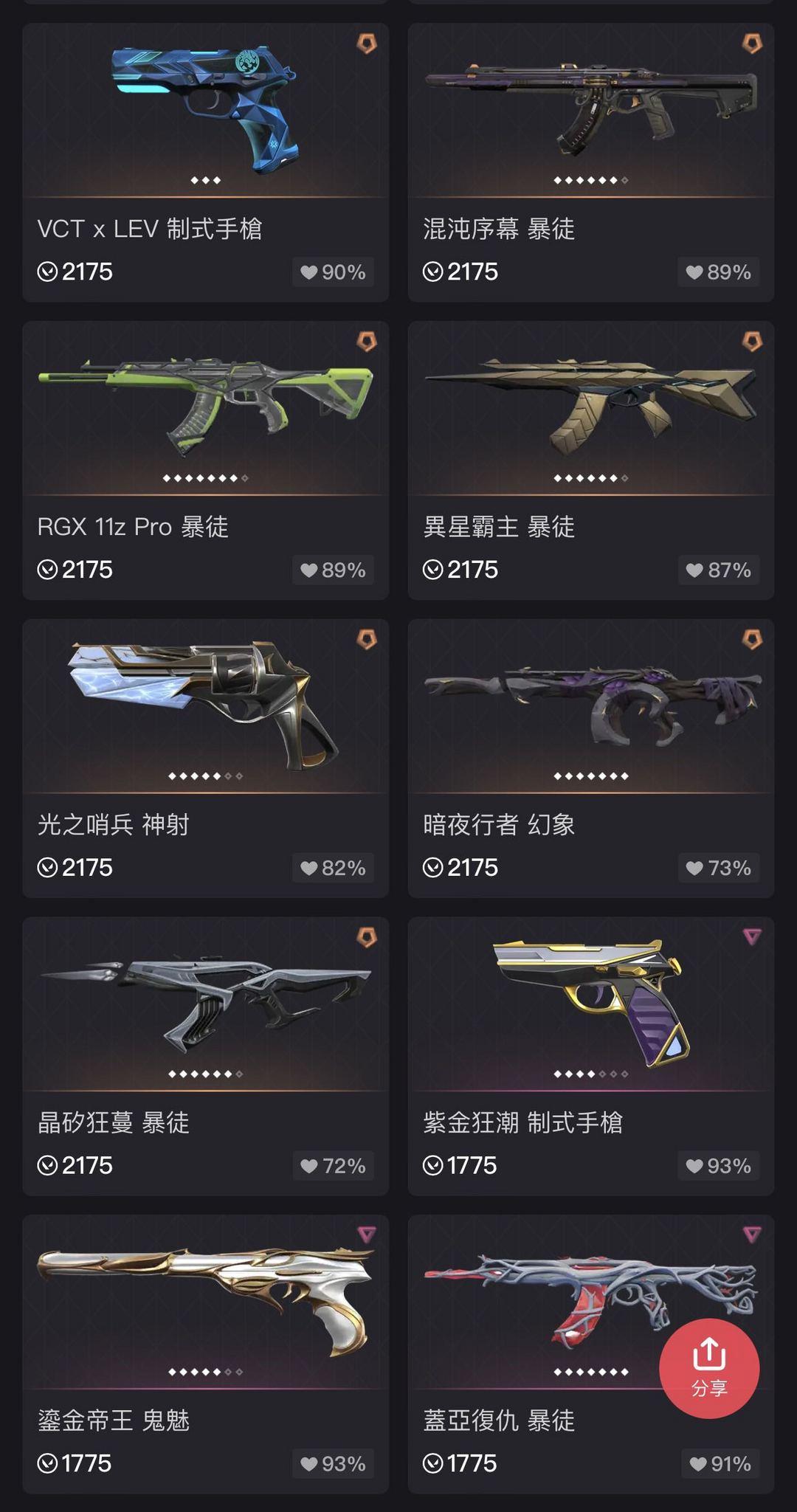Click the 93% heart rating on 紫金狂潮 制式手槍
797x1512 pixels.
pos(718,1166)
